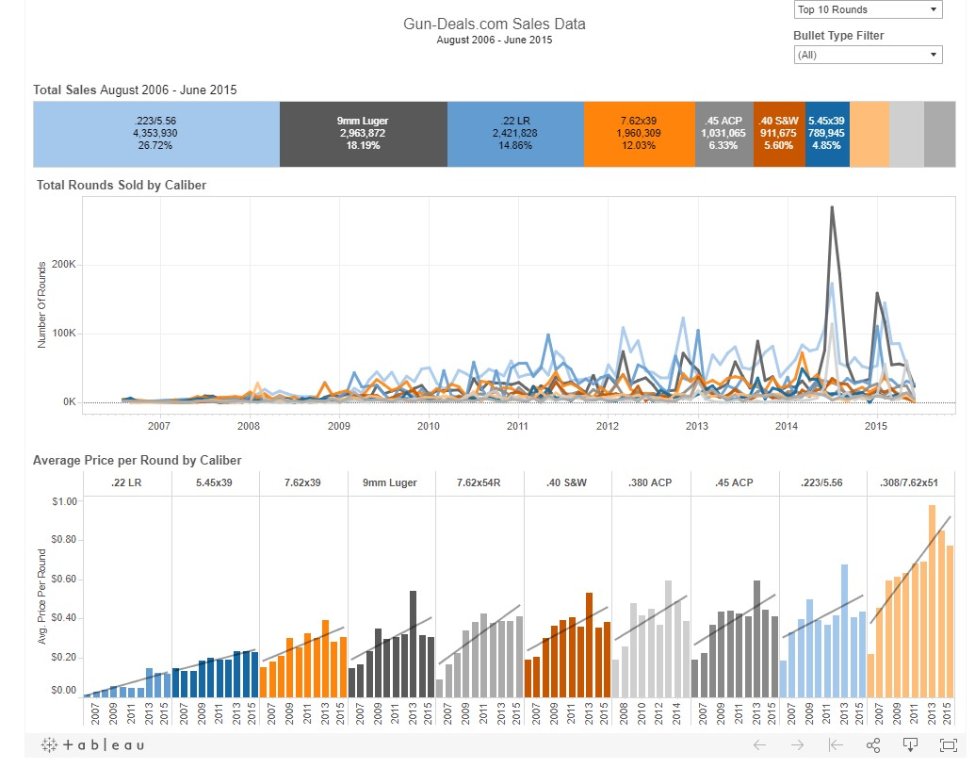The height and width of the screenshot is (768, 975).
Task: Click the Gun-Deals.com Sales Data title
Action: [494, 24]
